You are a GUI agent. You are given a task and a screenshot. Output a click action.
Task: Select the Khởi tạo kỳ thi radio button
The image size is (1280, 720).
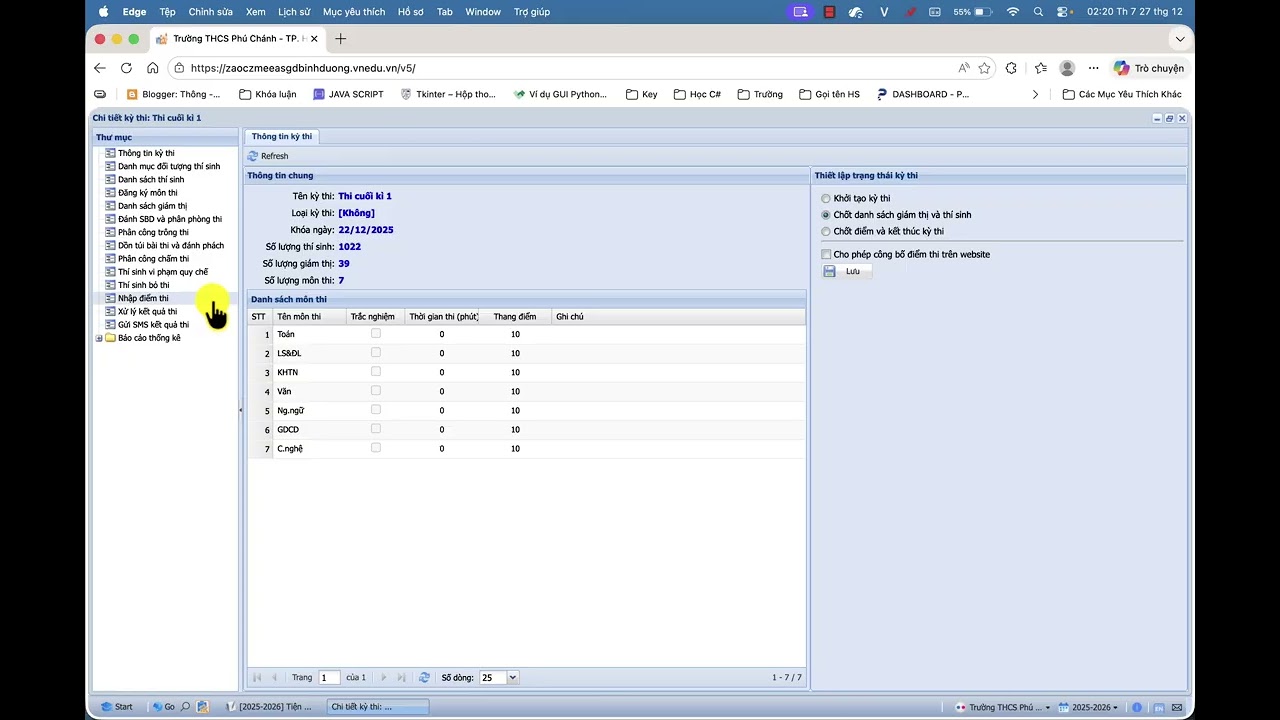coord(826,199)
